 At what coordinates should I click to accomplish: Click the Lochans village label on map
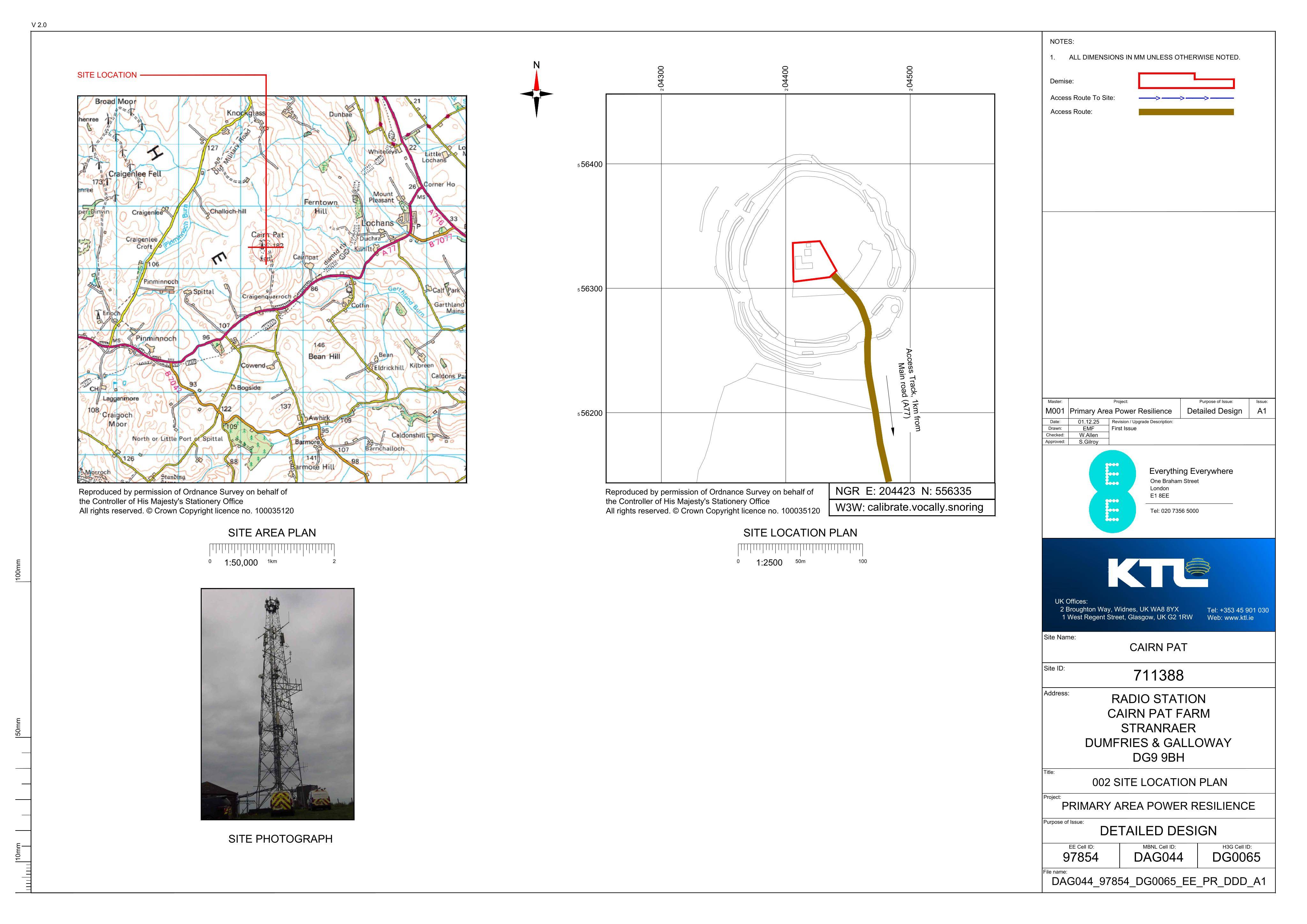pos(377,223)
